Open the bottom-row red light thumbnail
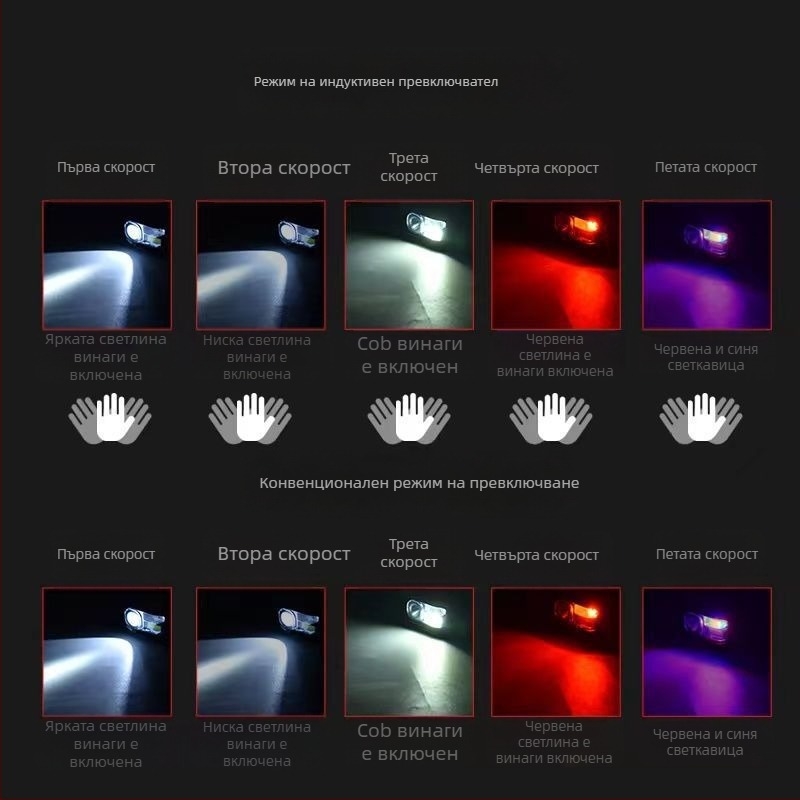Screen dimensions: 800x800 pyautogui.click(x=556, y=652)
